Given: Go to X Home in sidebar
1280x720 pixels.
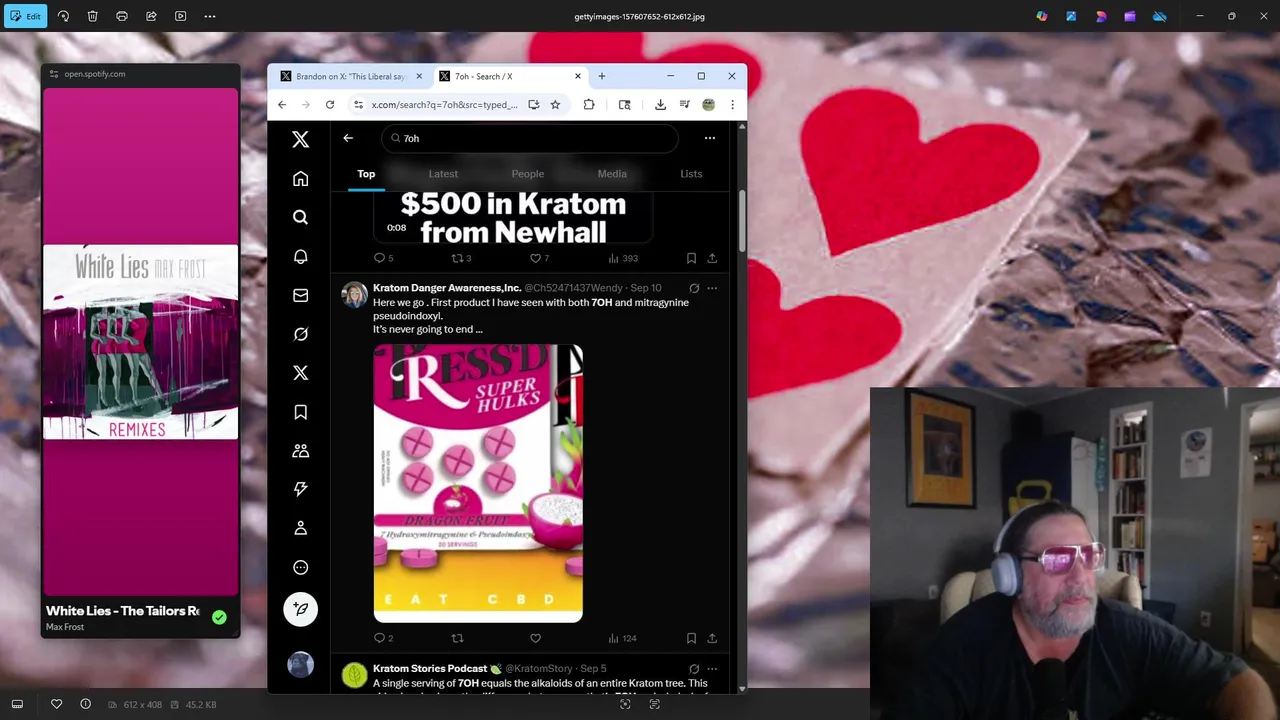Looking at the screenshot, I should coord(300,178).
